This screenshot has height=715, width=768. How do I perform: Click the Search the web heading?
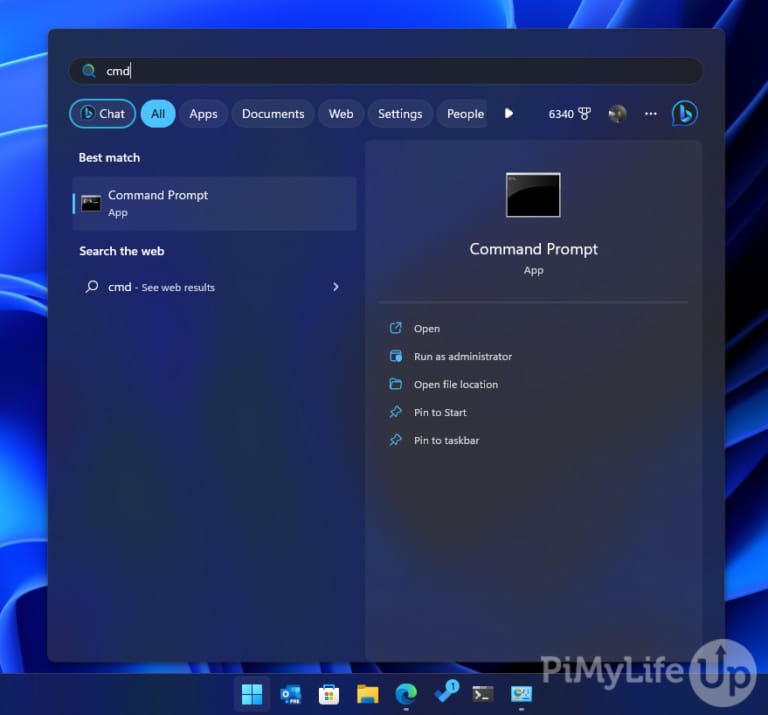click(121, 251)
